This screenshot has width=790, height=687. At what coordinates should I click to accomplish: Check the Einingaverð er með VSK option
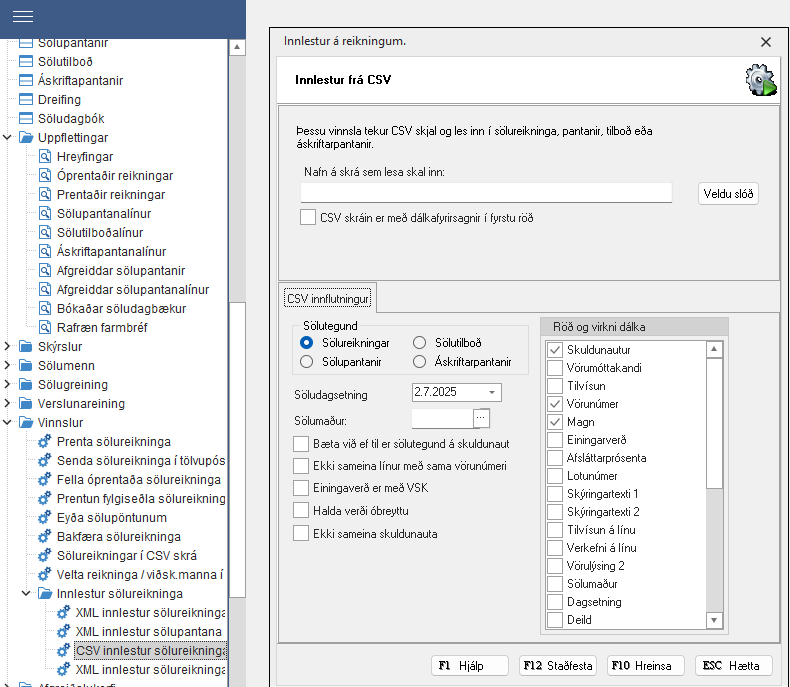point(301,488)
